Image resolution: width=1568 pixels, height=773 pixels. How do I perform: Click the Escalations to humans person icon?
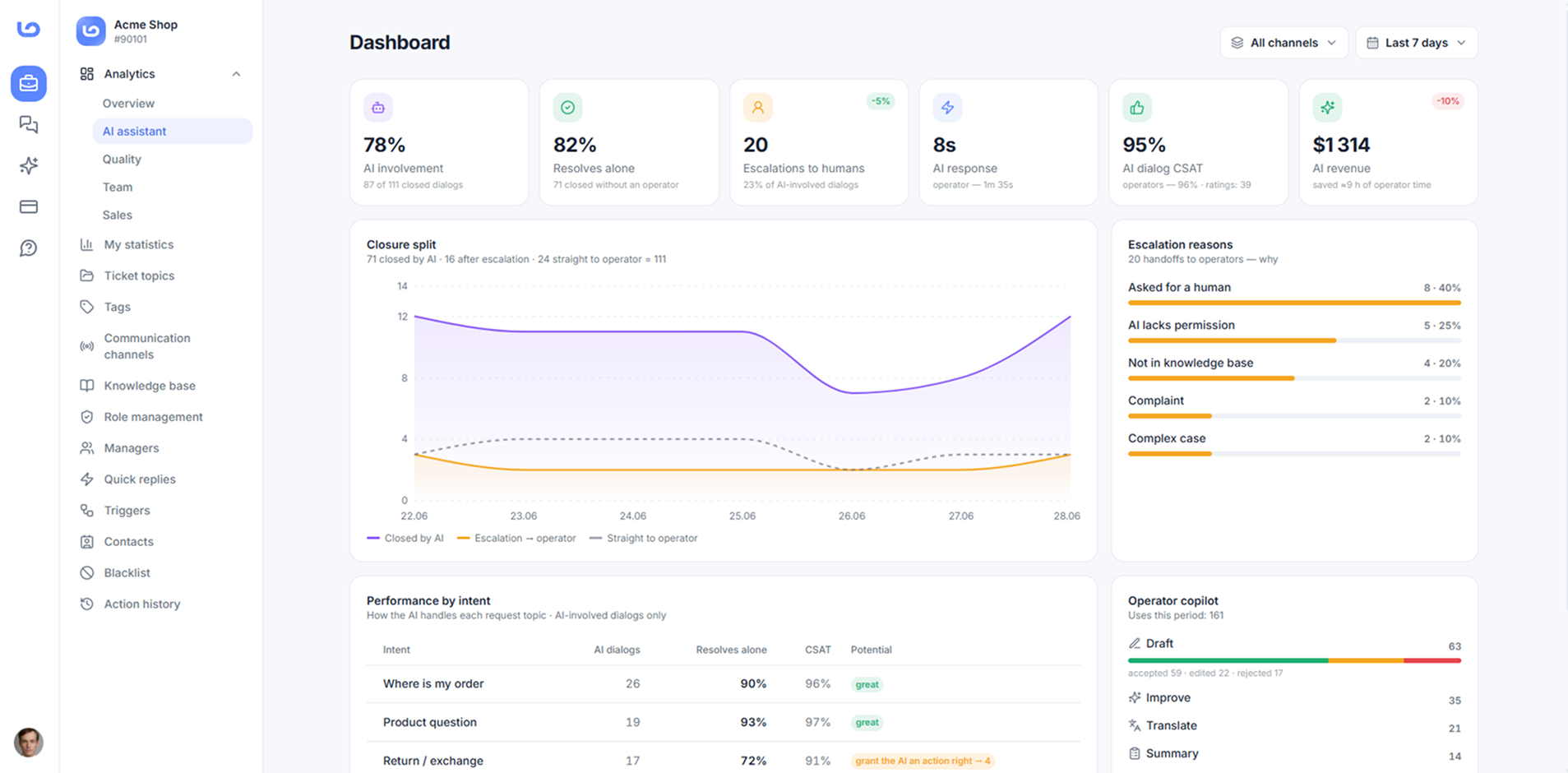pyautogui.click(x=757, y=108)
